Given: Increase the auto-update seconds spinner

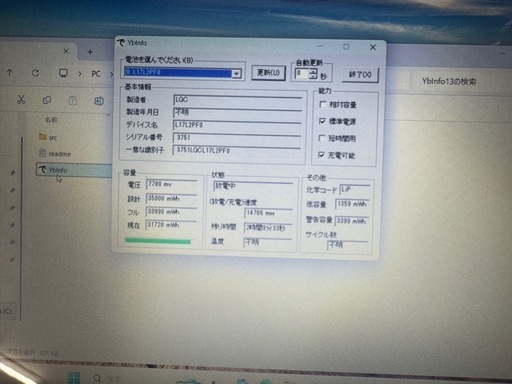Looking at the screenshot, I should pyautogui.click(x=313, y=71).
